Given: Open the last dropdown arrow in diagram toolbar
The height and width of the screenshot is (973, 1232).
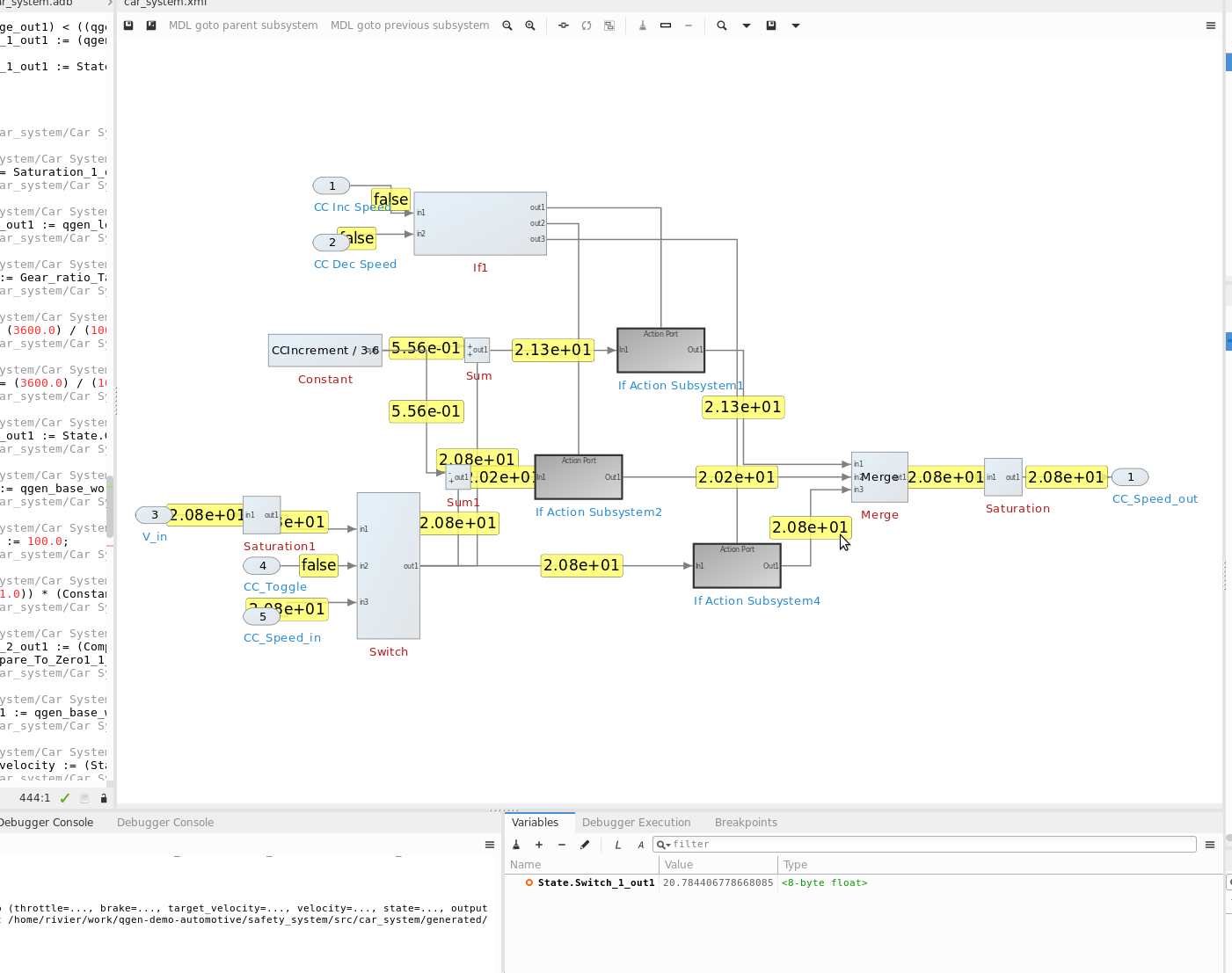Looking at the screenshot, I should coord(796,25).
